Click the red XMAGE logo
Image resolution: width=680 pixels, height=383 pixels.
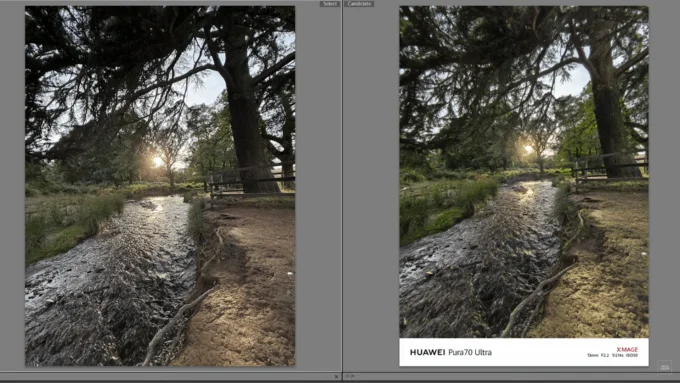point(627,349)
